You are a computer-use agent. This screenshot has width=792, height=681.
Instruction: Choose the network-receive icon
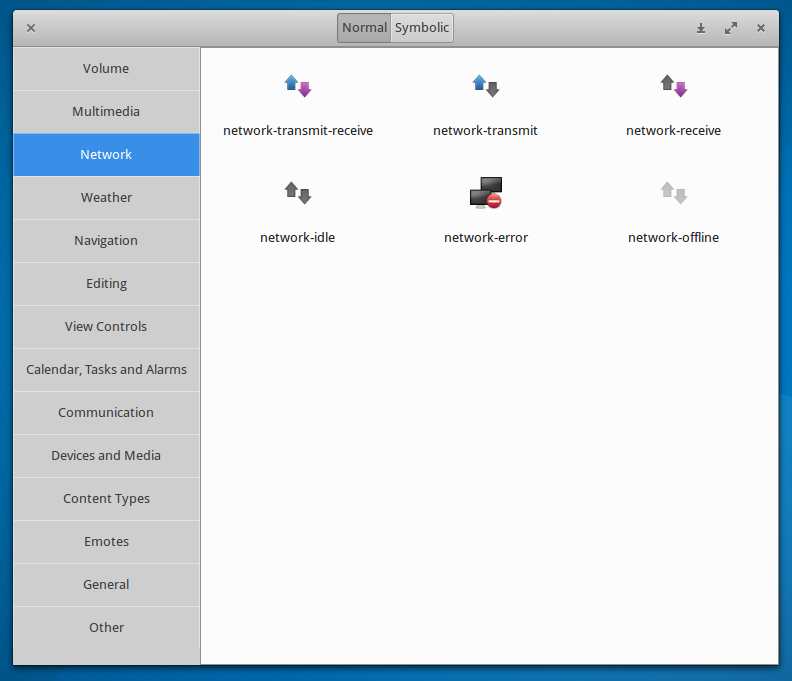673,87
